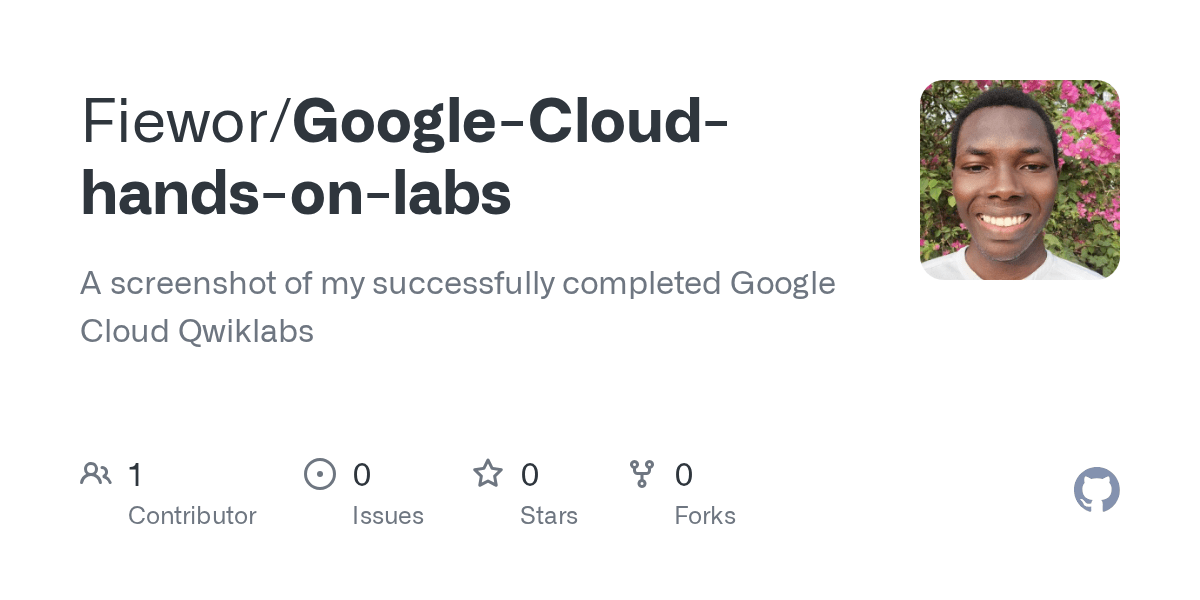This screenshot has width=1200, height=600.
Task: Click the GitHub Octocat logo icon
Action: click(1097, 490)
